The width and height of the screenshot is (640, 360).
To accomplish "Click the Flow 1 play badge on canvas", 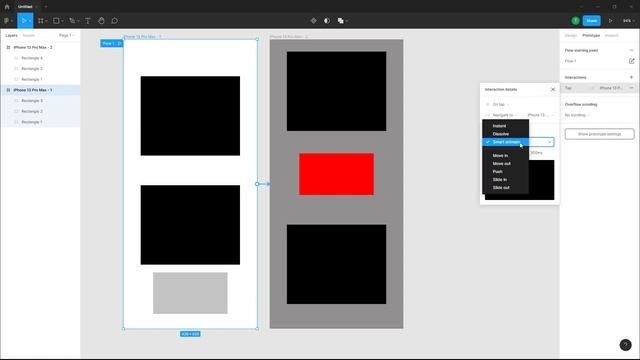I will pyautogui.click(x=111, y=43).
